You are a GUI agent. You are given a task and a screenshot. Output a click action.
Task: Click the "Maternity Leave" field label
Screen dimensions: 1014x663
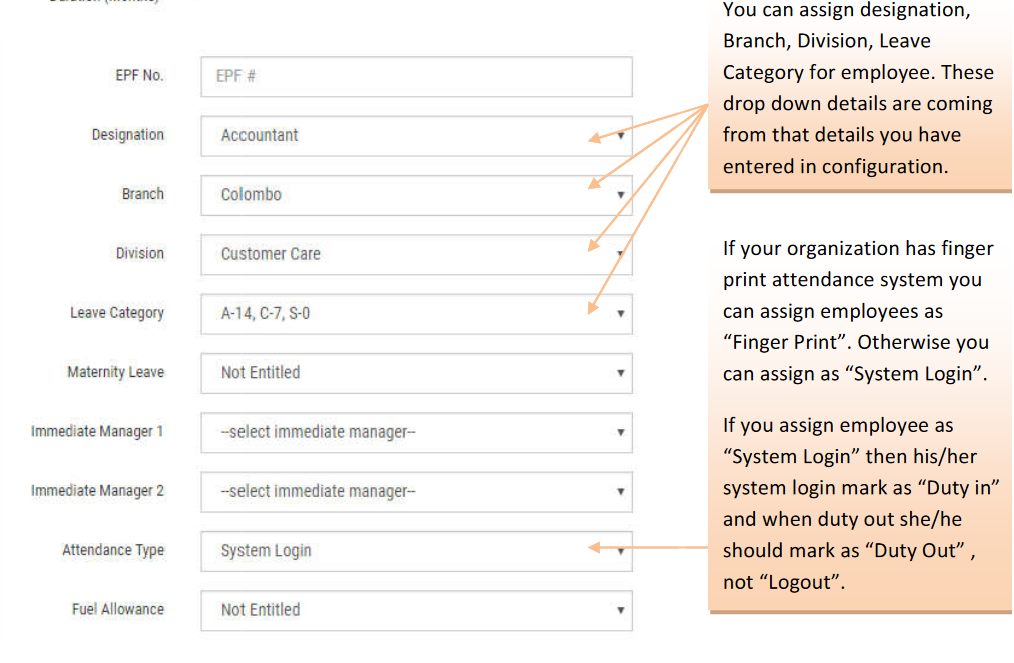[115, 372]
